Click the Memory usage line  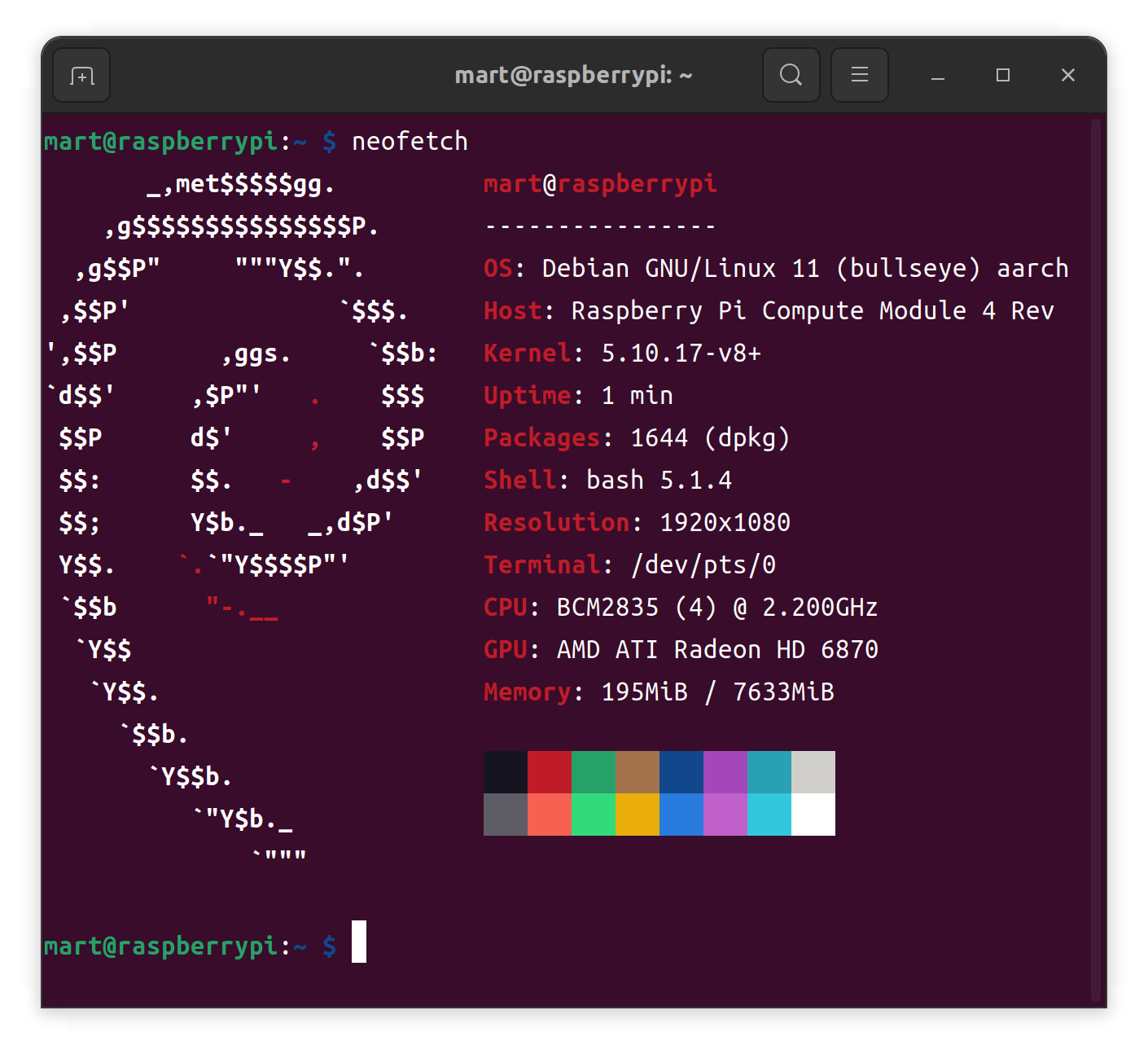(659, 692)
